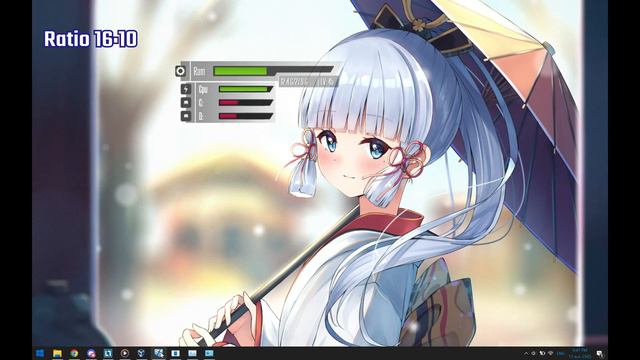
Task: Click the lightning bolt icon beside Cpu
Action: point(186,89)
